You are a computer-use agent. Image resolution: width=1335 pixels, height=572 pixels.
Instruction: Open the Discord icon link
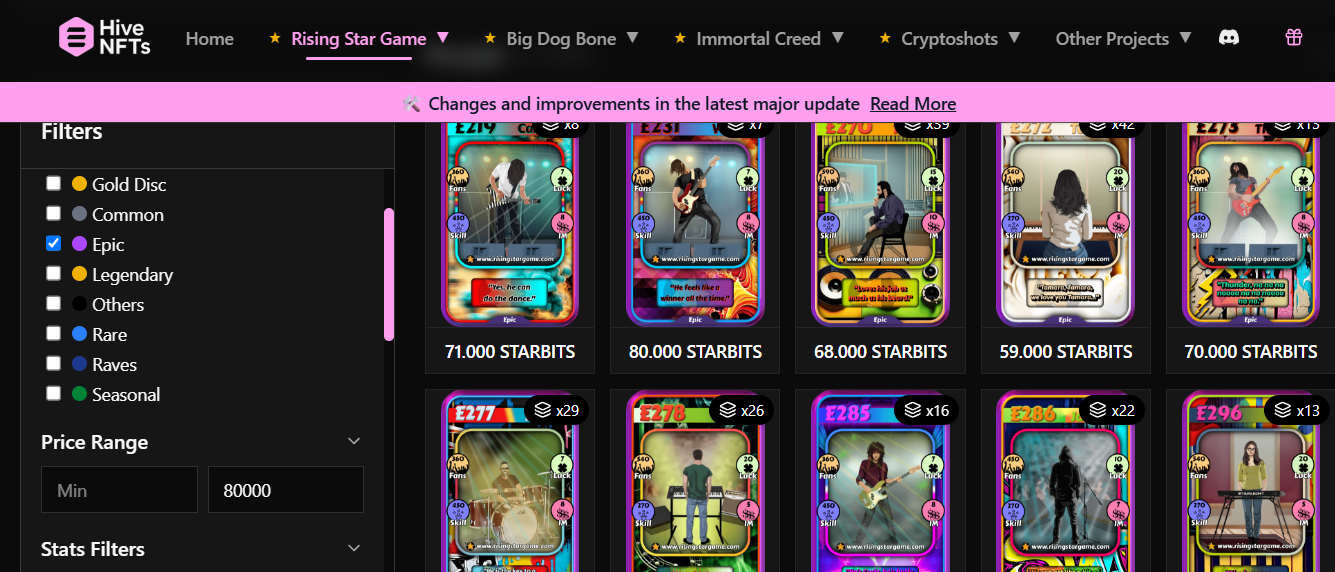[x=1229, y=38]
